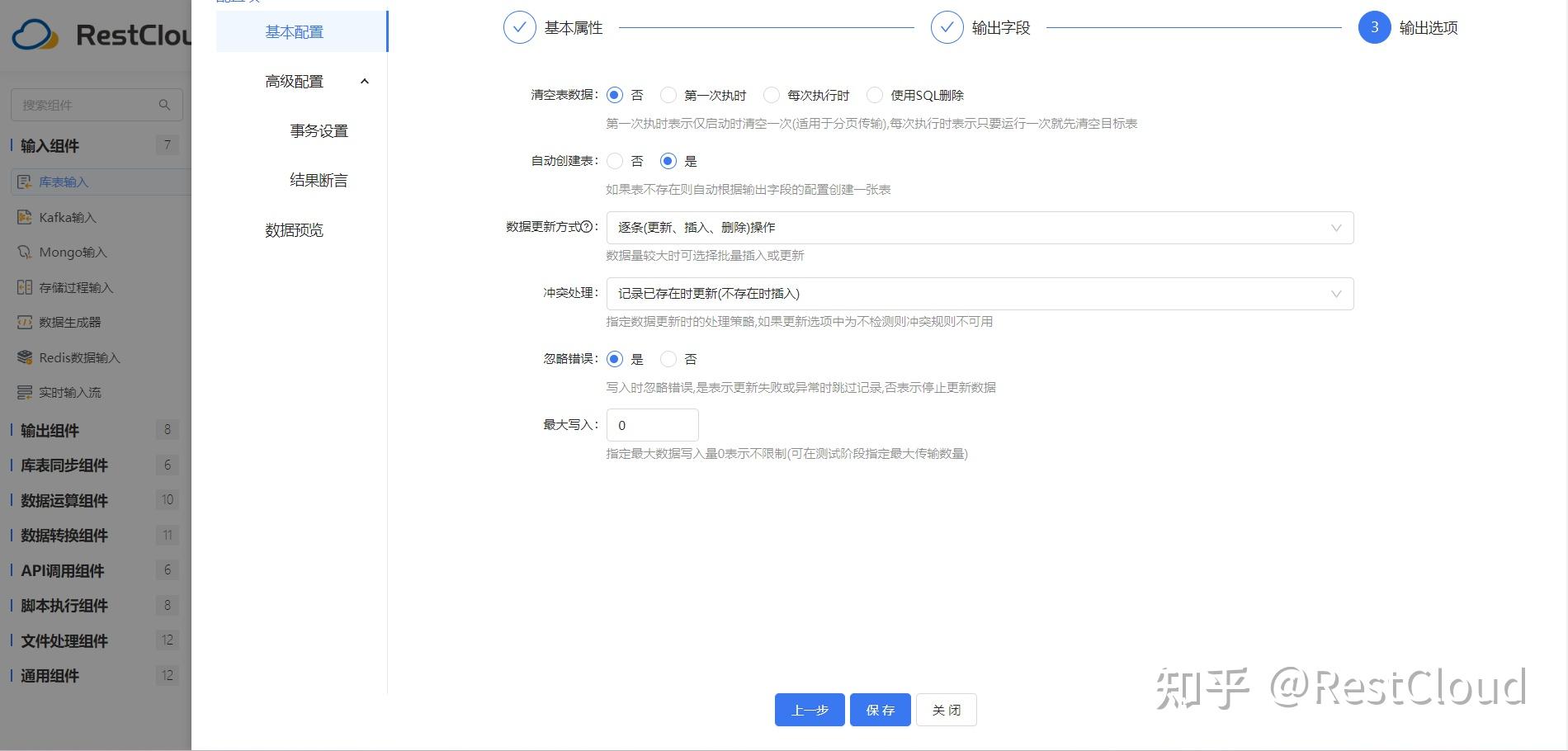Viewport: 1568px width, 751px height.
Task: Expand the 数据转换组件 category
Action: point(64,536)
